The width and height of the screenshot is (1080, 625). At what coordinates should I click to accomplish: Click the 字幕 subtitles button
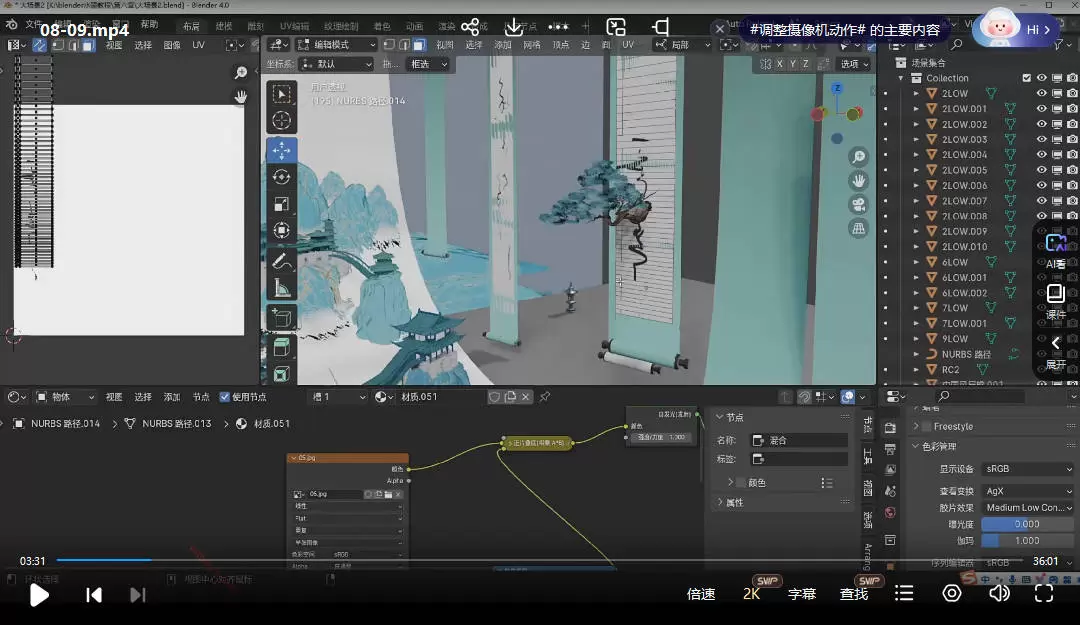(x=802, y=594)
